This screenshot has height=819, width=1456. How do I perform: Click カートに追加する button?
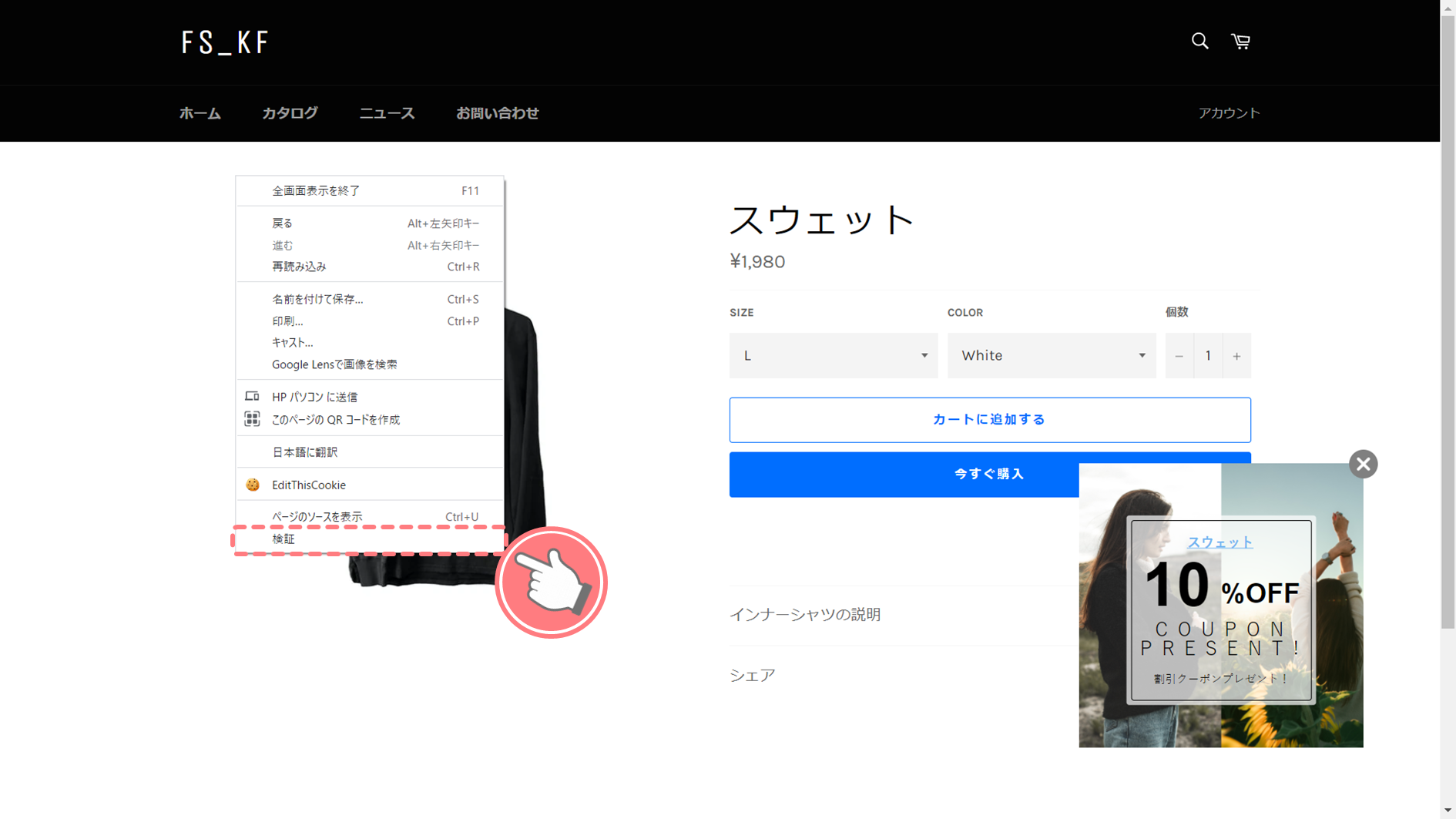[990, 420]
